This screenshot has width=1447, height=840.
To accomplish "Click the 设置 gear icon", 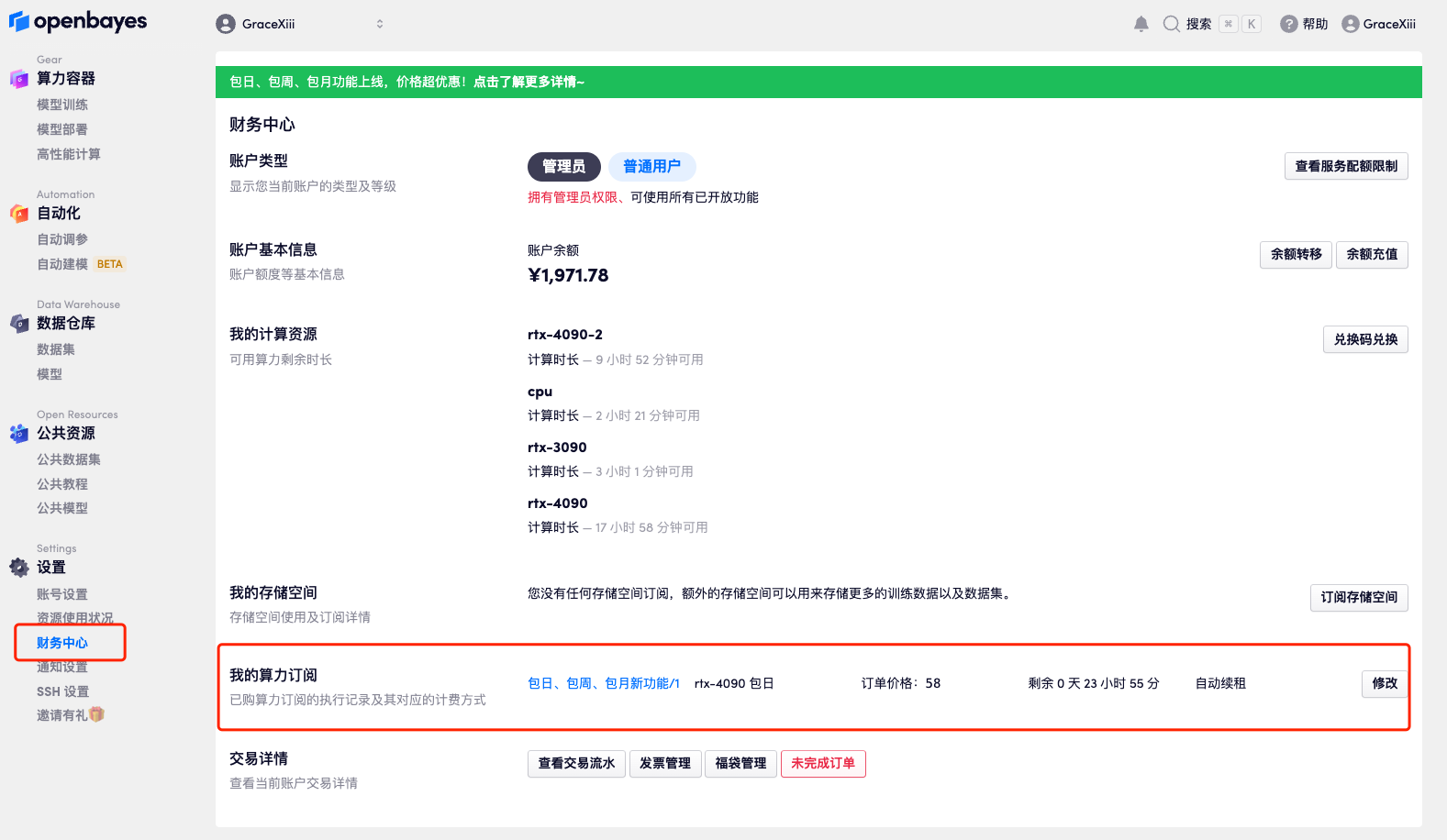I will 19,568.
